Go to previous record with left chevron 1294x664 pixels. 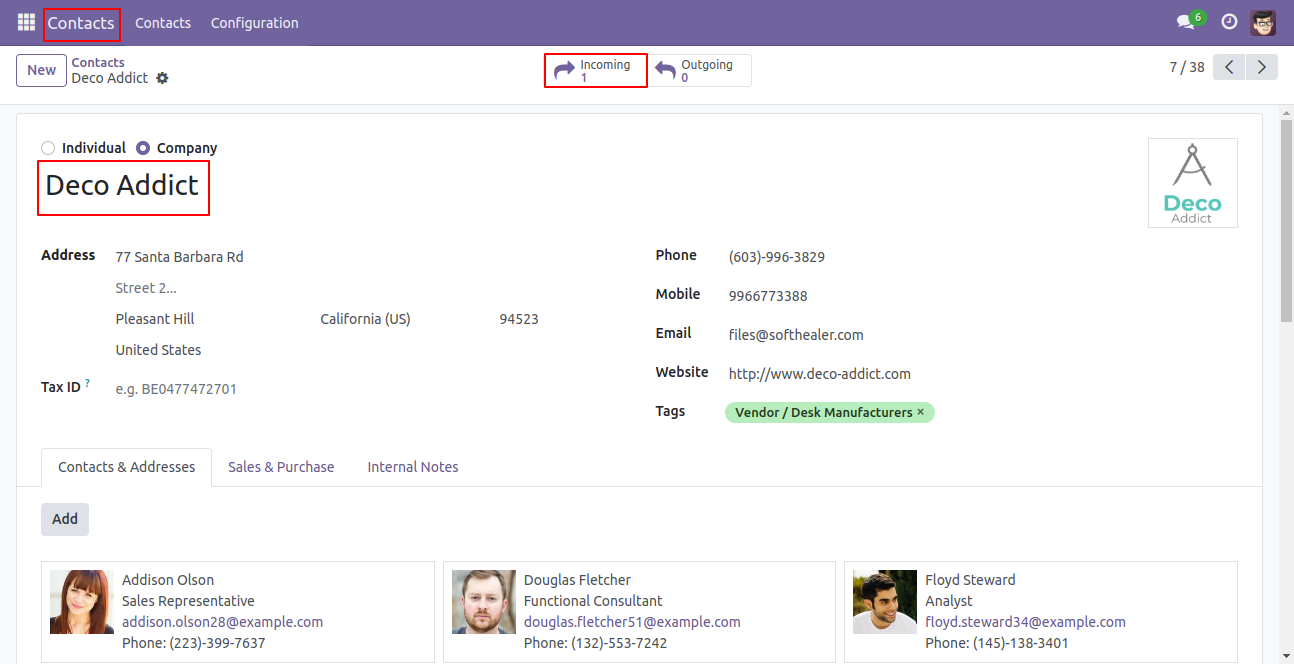click(x=1229, y=67)
